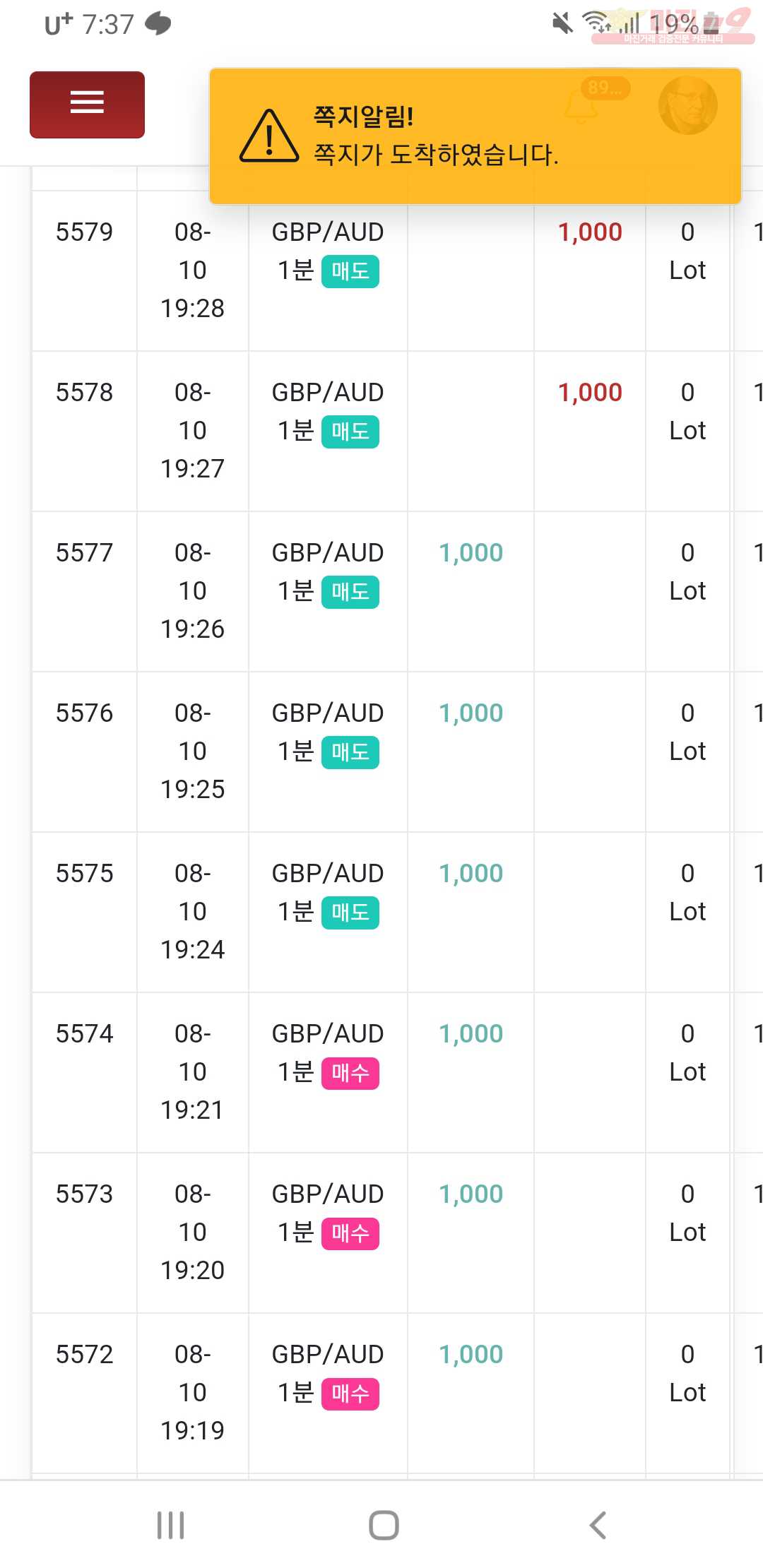This screenshot has height=1568, width=763.
Task: Tap the 매수 badge on row 5574
Action: coord(350,1073)
